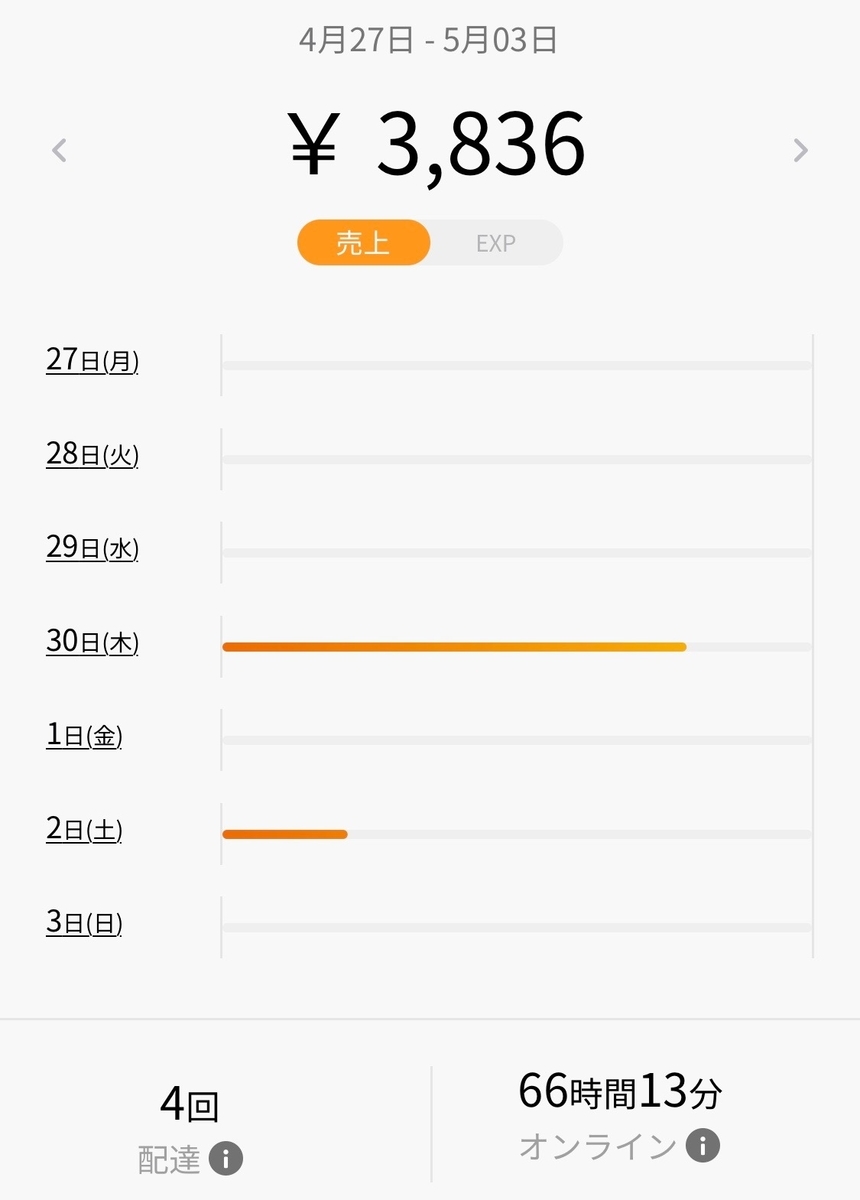Tap the 66時間13分 online time
Screen dimensions: 860x1200
pos(620,1092)
